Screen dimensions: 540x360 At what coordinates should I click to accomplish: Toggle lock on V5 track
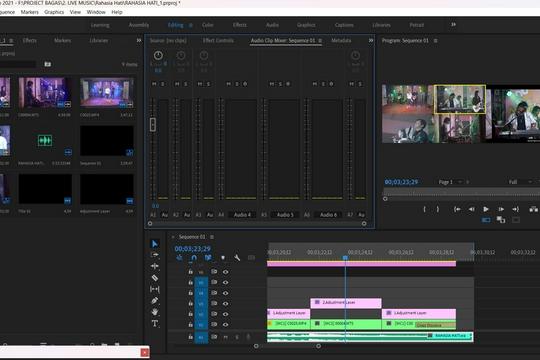(190, 282)
